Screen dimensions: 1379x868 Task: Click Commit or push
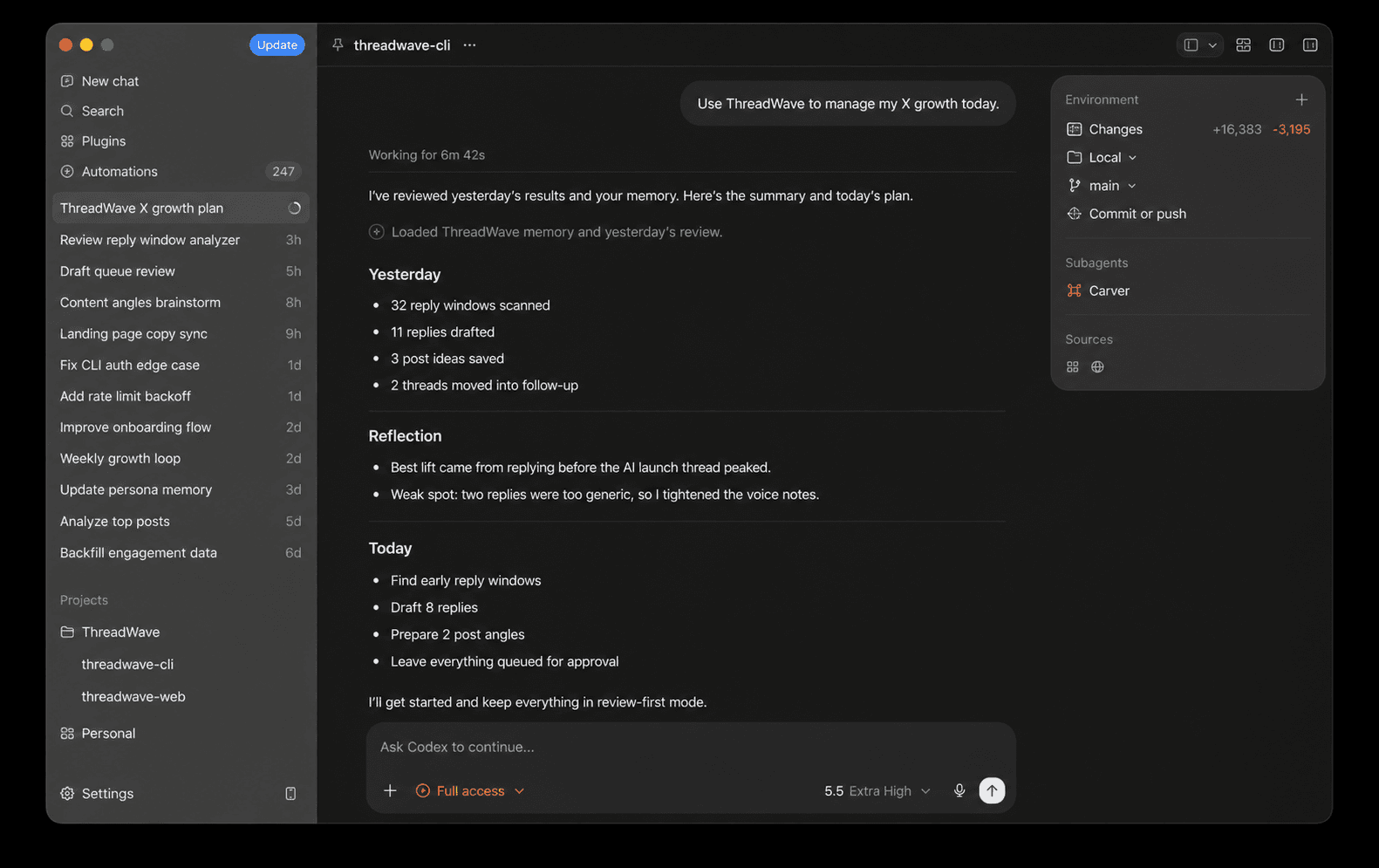(1137, 214)
